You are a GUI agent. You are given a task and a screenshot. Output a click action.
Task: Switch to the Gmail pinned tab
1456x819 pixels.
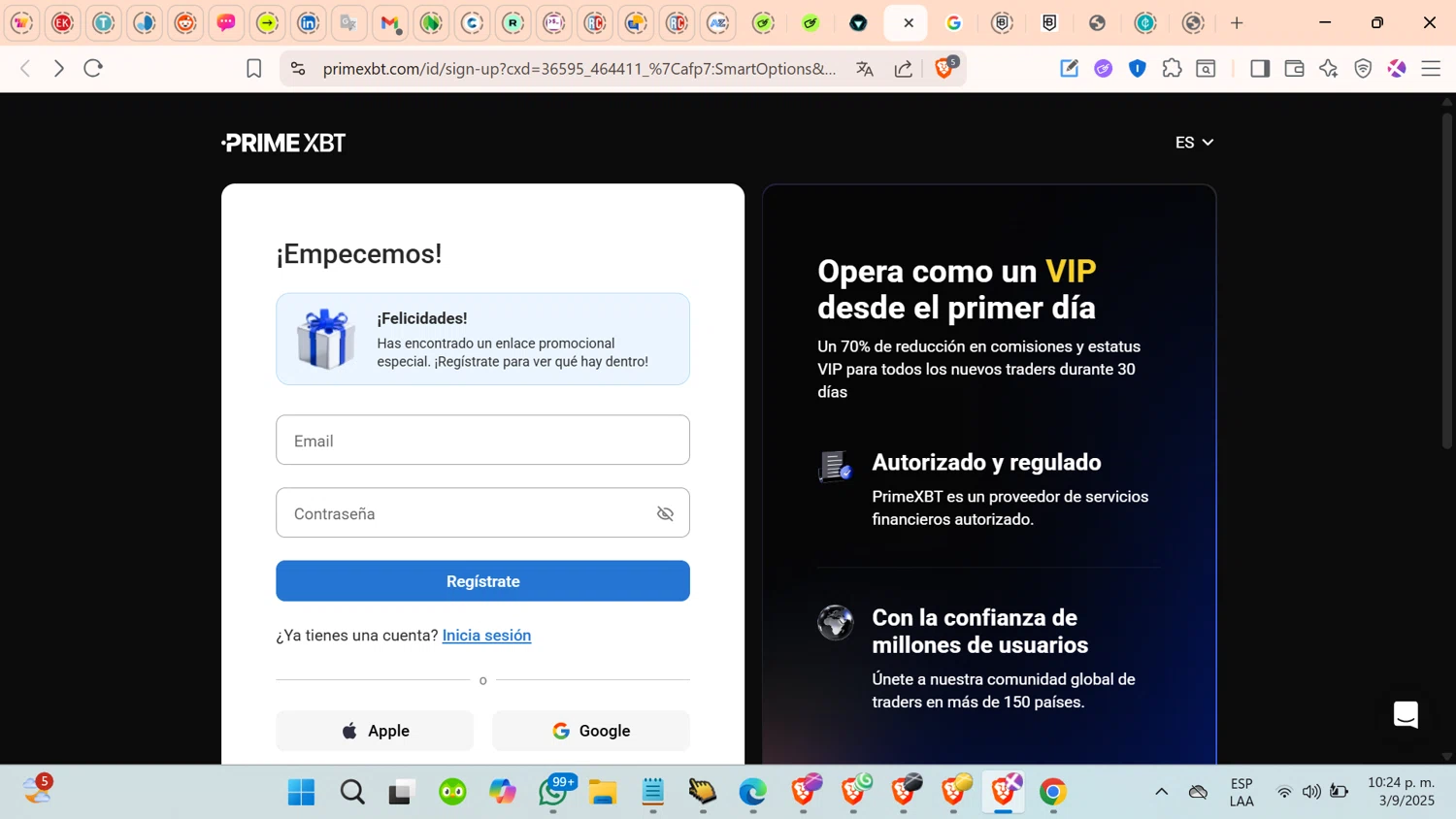(x=390, y=23)
